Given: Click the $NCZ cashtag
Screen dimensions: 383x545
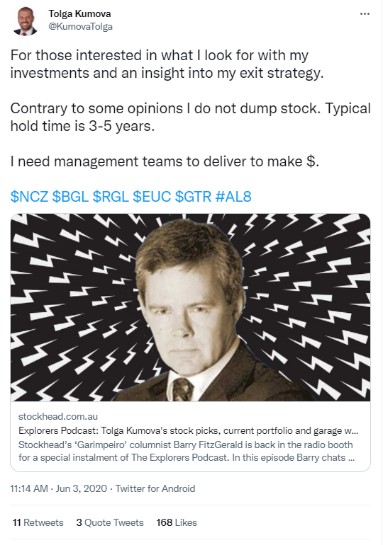Looking at the screenshot, I should [x=29, y=197].
